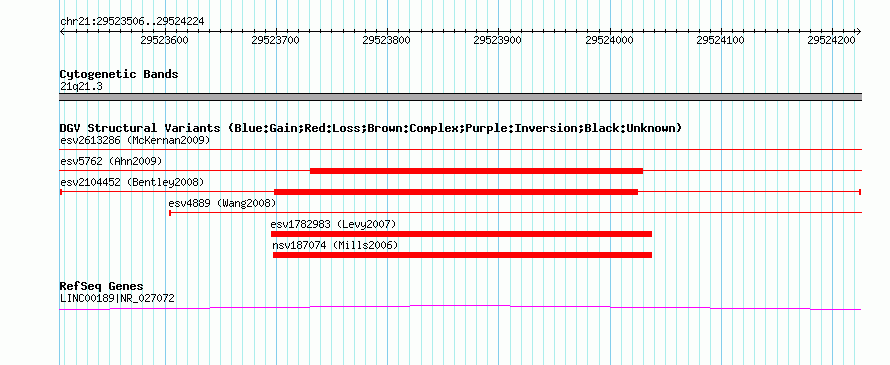Open the RefSeq Genes track title
This screenshot has height=365, width=890.
pos(102,286)
